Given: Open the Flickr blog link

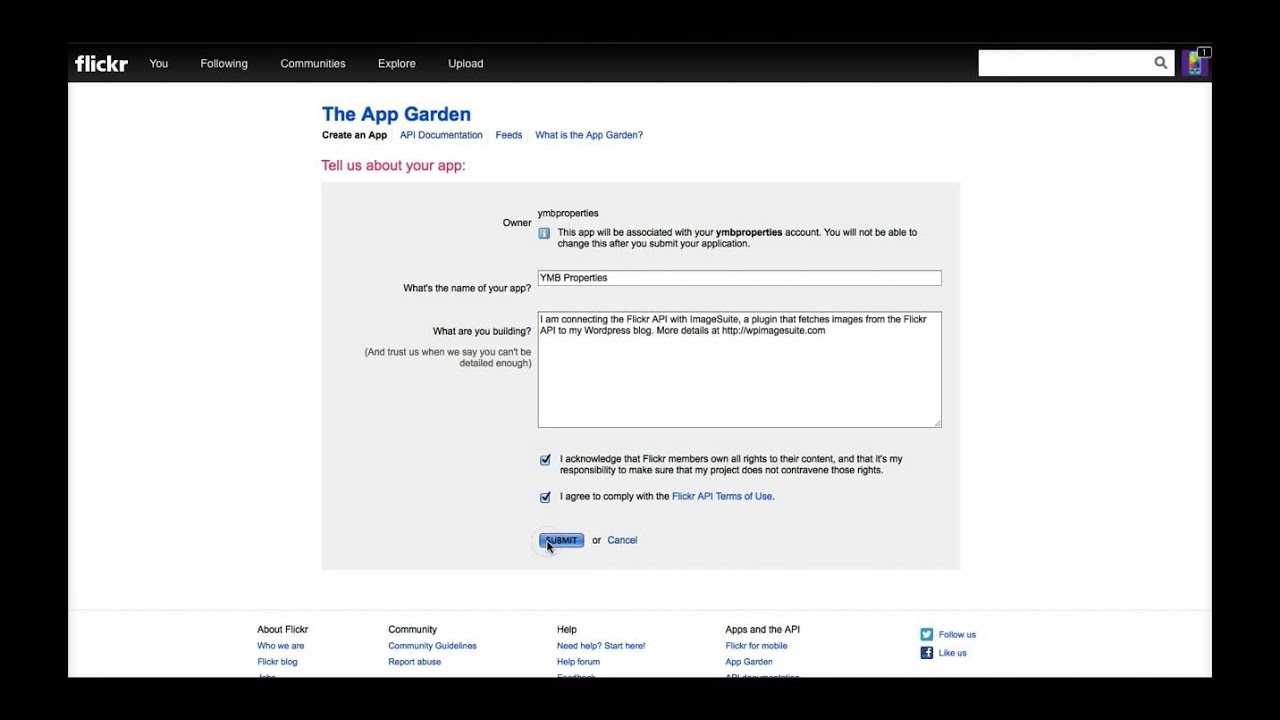Looking at the screenshot, I should point(277,662).
